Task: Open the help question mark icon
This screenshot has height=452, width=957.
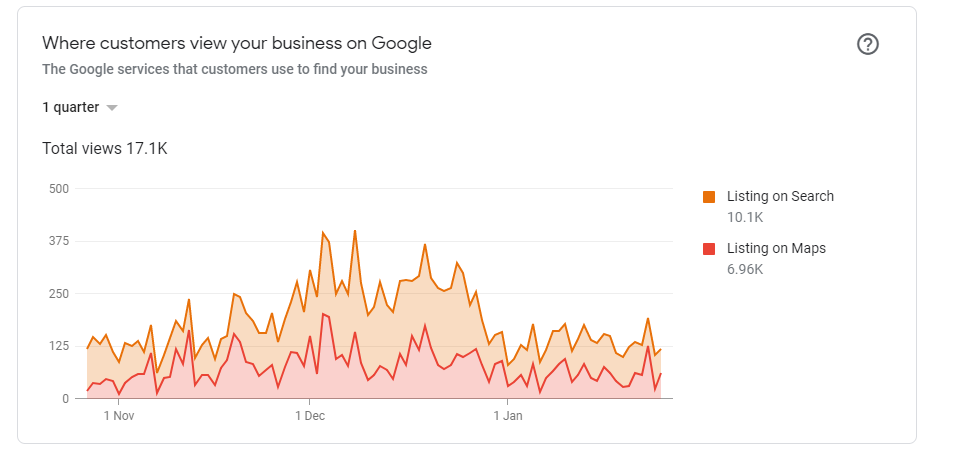Action: tap(867, 45)
